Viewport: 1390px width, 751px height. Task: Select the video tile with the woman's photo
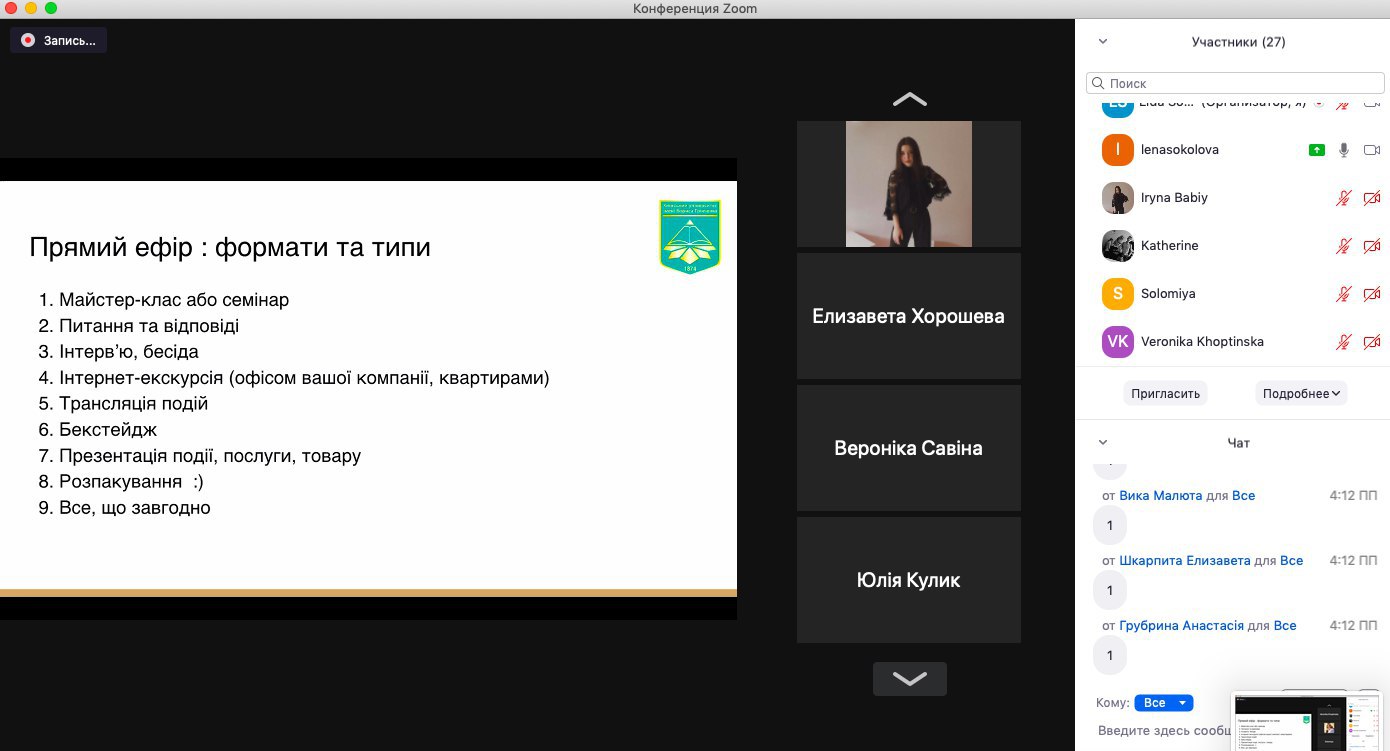909,184
